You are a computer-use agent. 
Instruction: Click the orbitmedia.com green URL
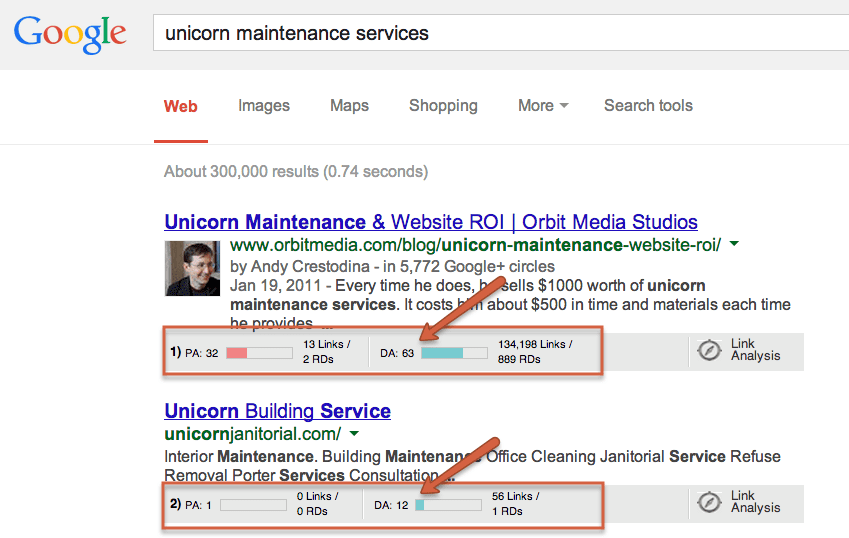475,245
